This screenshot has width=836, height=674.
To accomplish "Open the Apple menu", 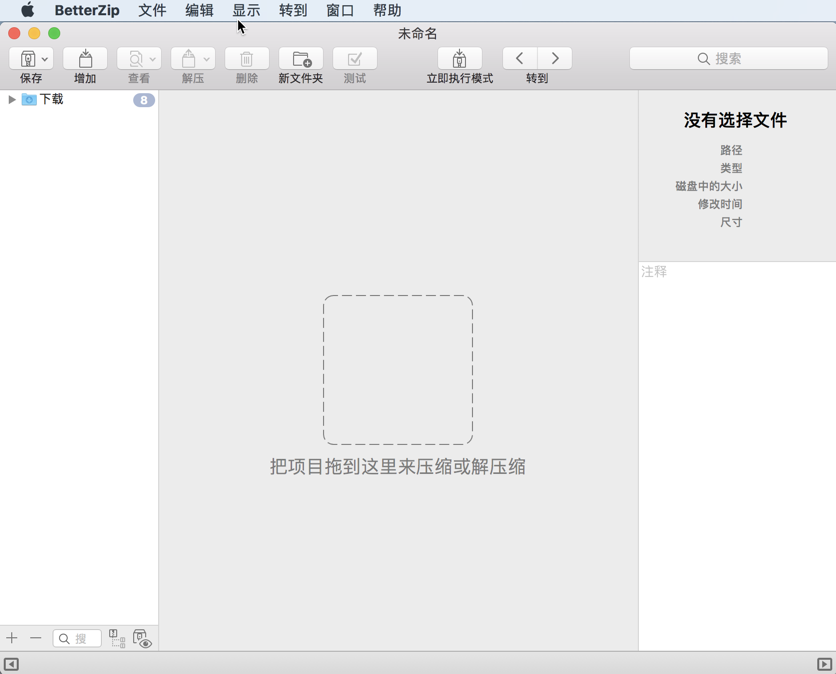I will click(27, 11).
